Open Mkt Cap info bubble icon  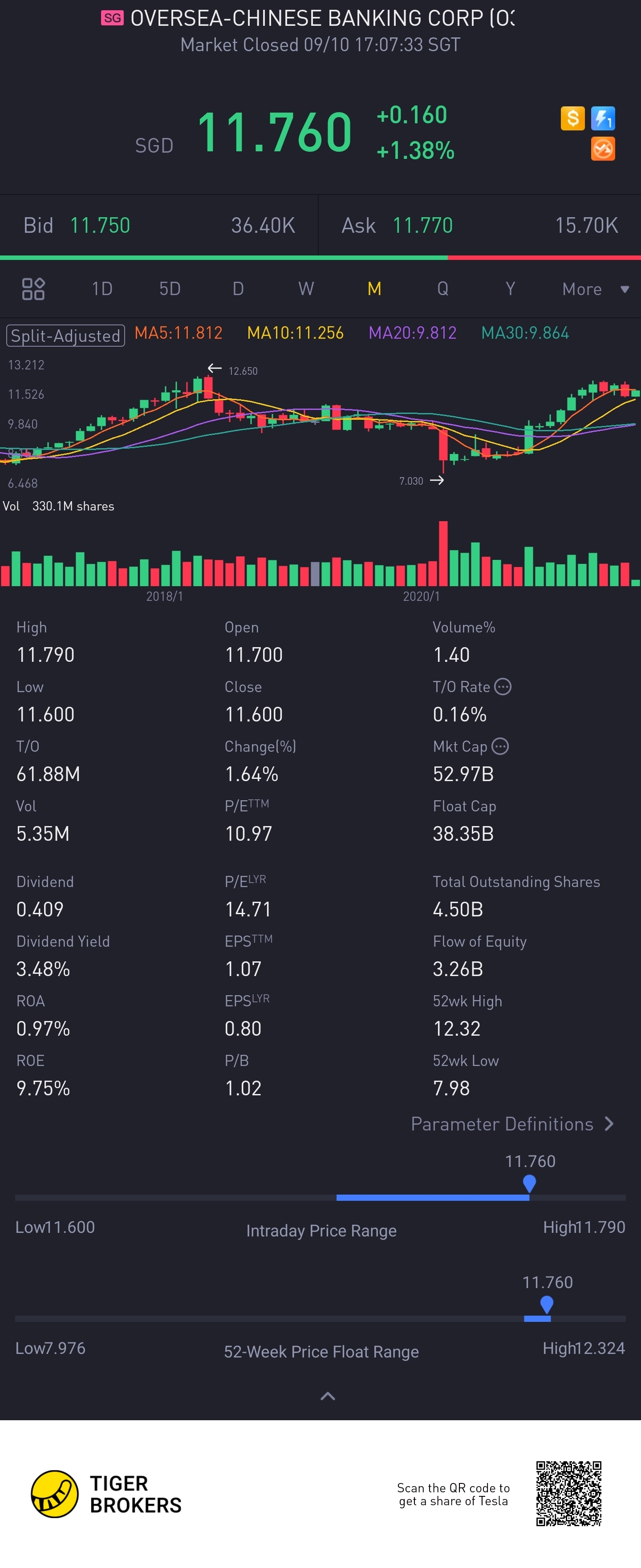pyautogui.click(x=500, y=746)
